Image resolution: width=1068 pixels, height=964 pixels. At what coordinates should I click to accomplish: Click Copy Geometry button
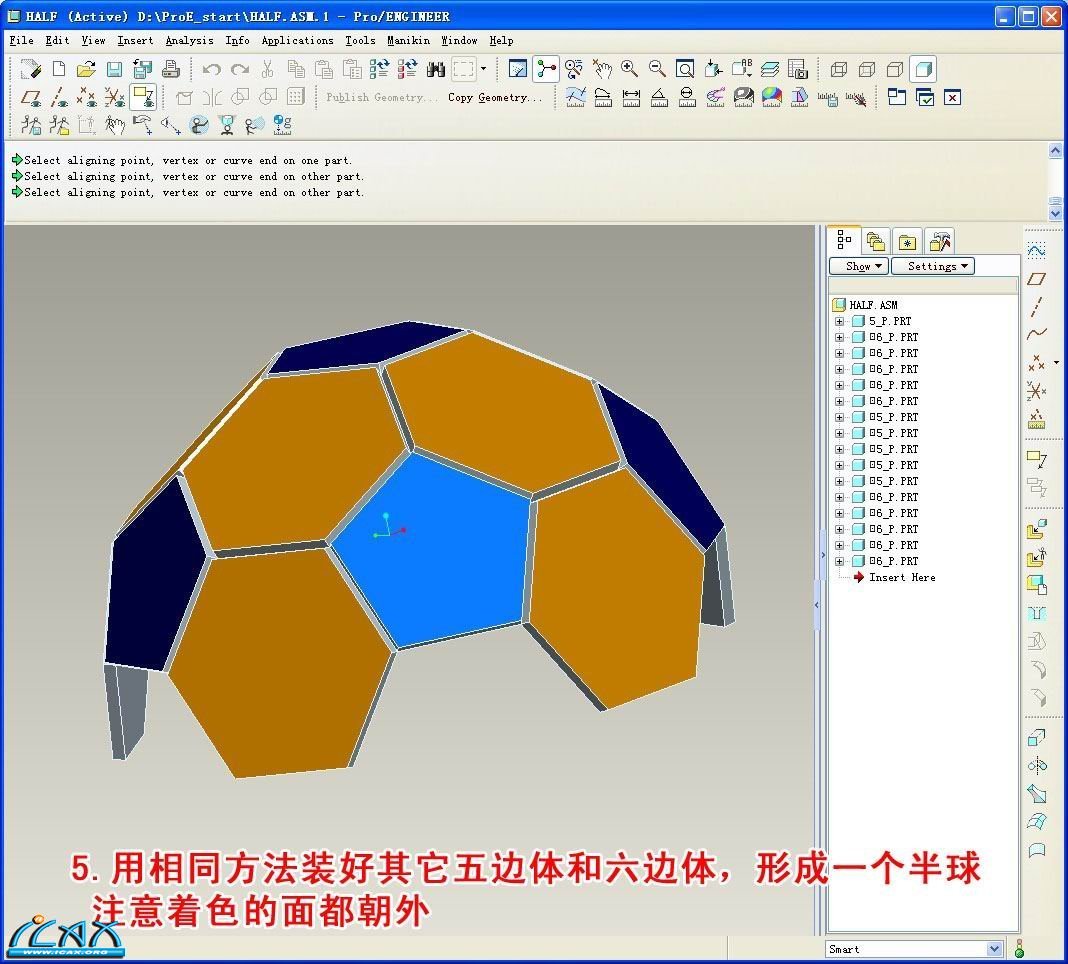click(495, 97)
